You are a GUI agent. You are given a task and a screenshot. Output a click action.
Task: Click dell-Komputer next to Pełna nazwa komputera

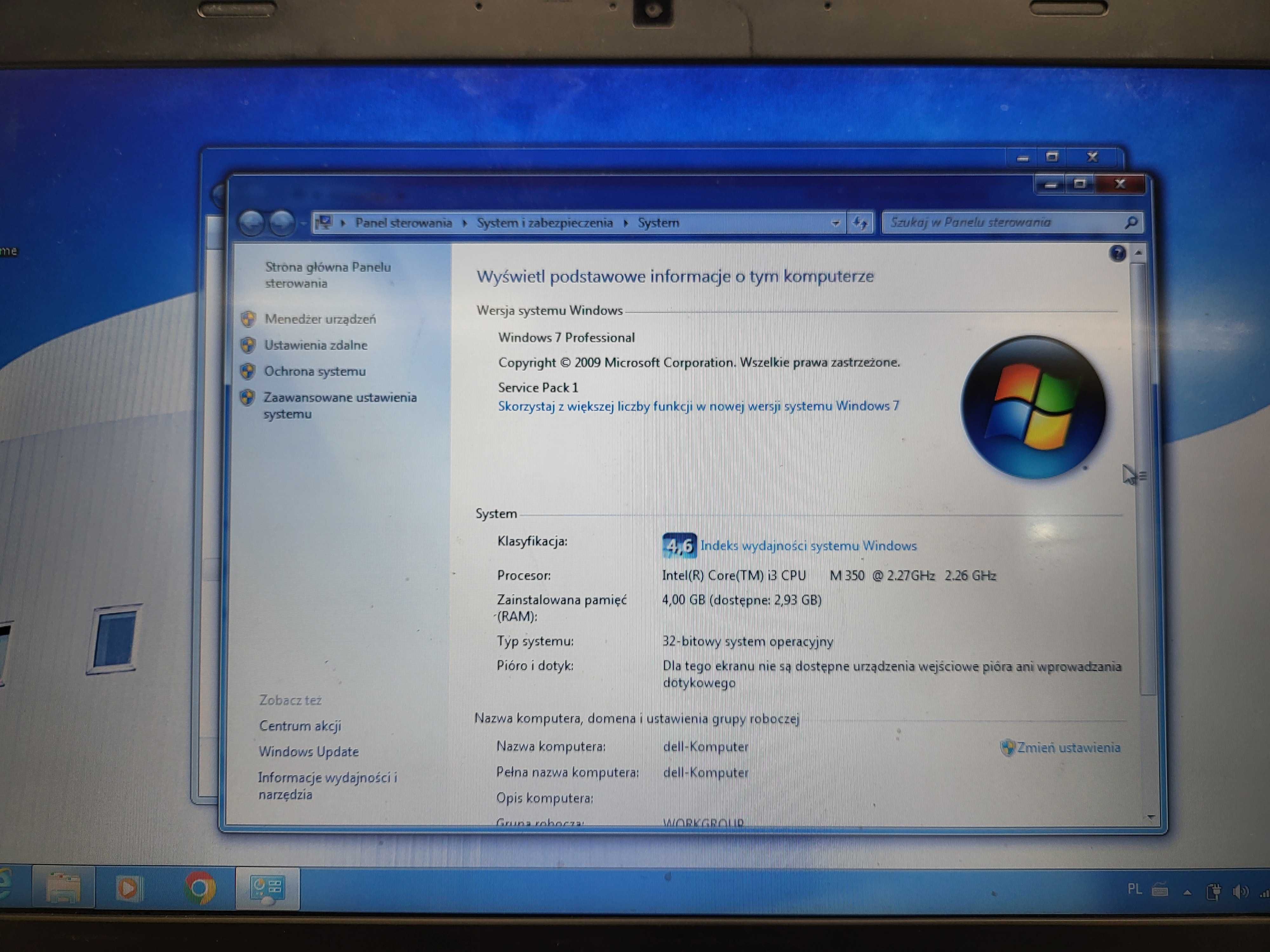point(705,772)
